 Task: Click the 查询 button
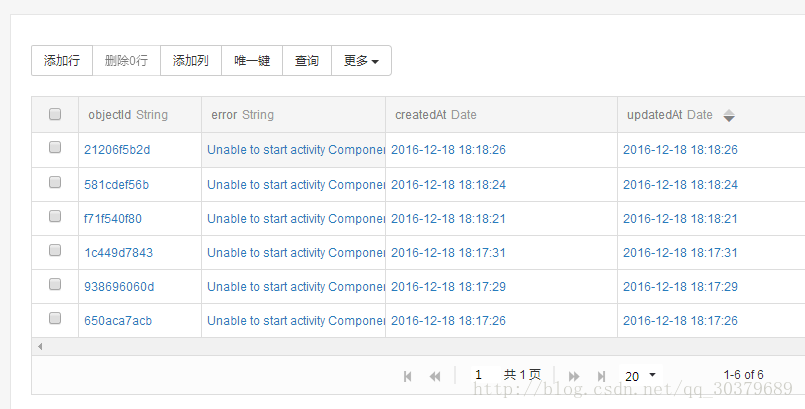pos(307,61)
